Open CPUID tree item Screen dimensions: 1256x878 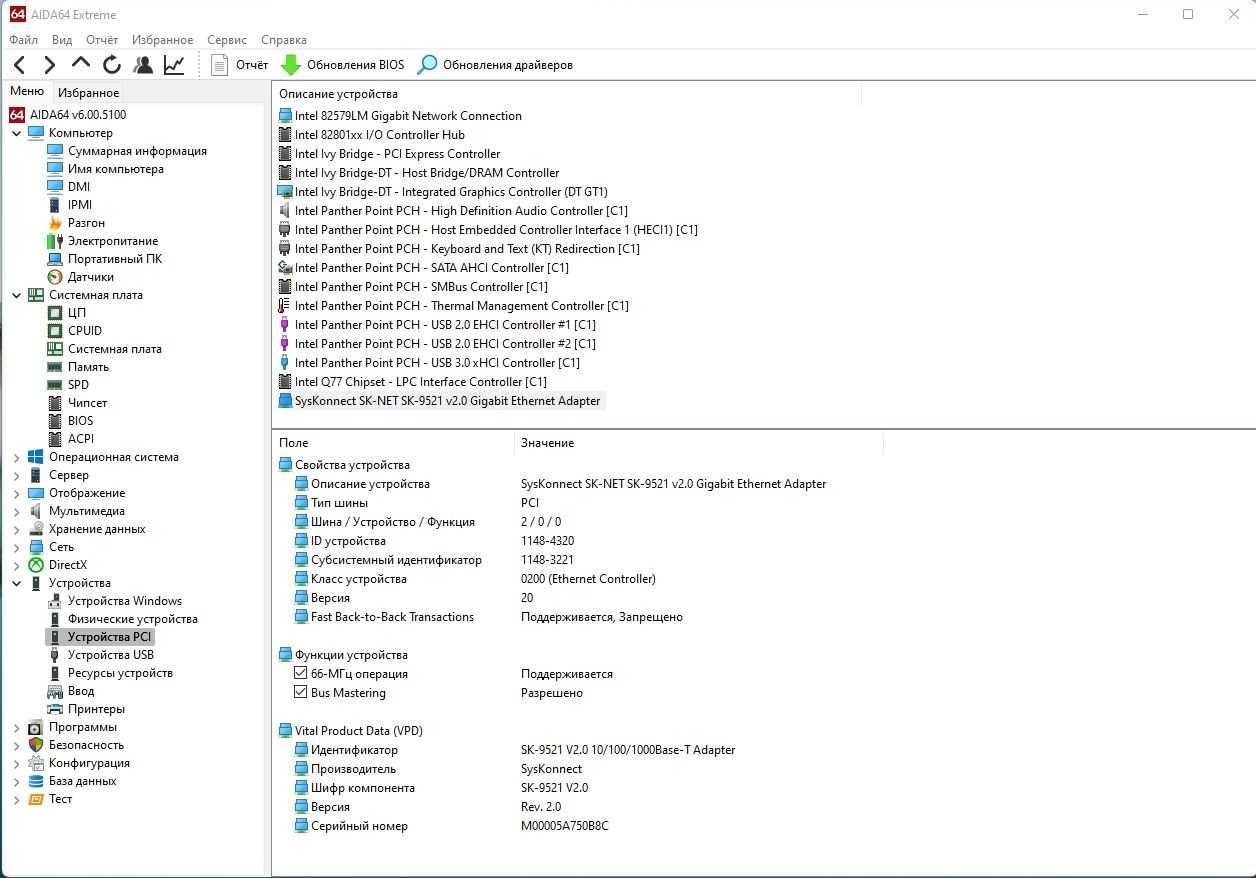(85, 331)
